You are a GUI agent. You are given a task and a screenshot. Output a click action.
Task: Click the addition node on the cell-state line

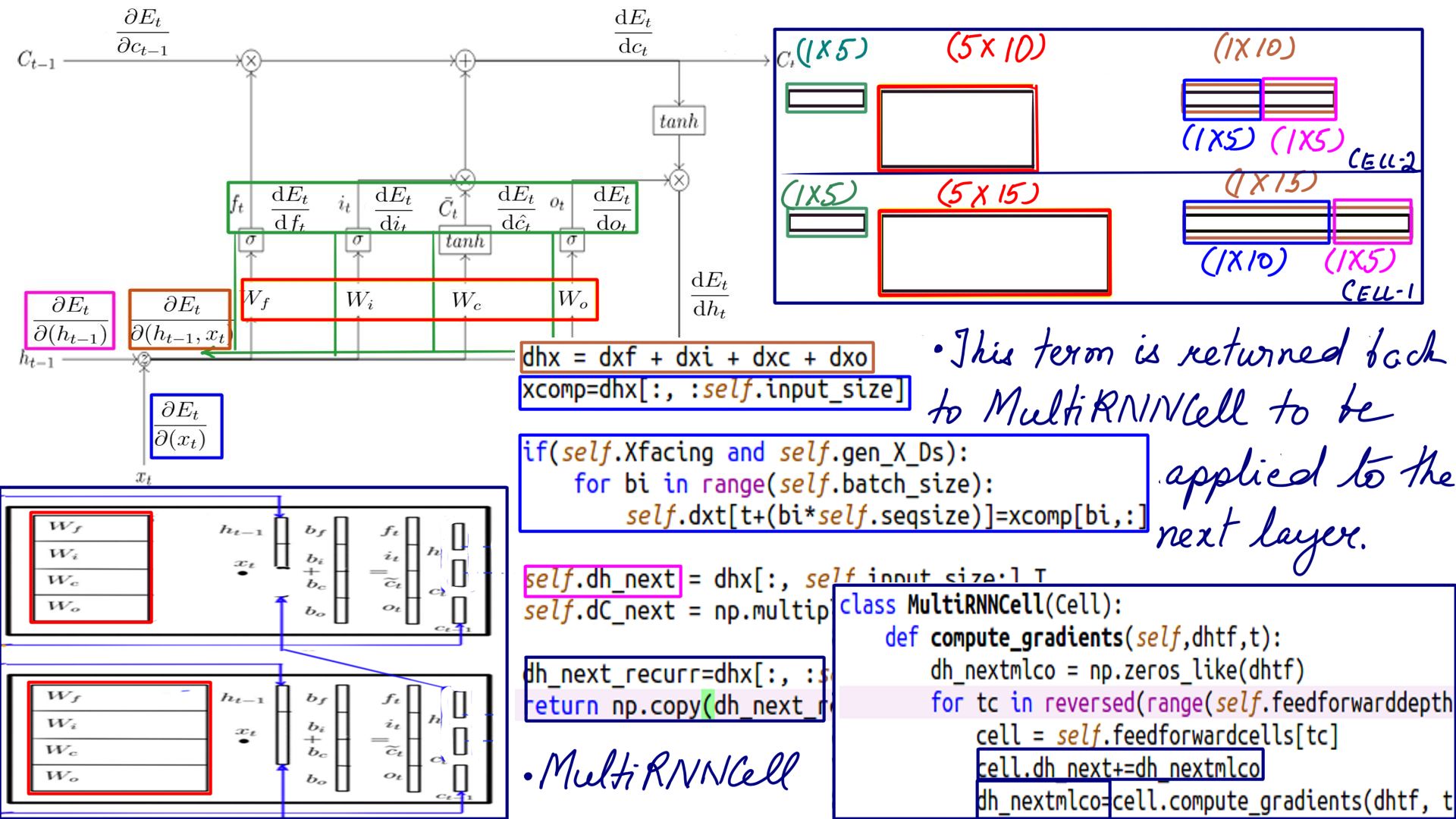coord(465,60)
